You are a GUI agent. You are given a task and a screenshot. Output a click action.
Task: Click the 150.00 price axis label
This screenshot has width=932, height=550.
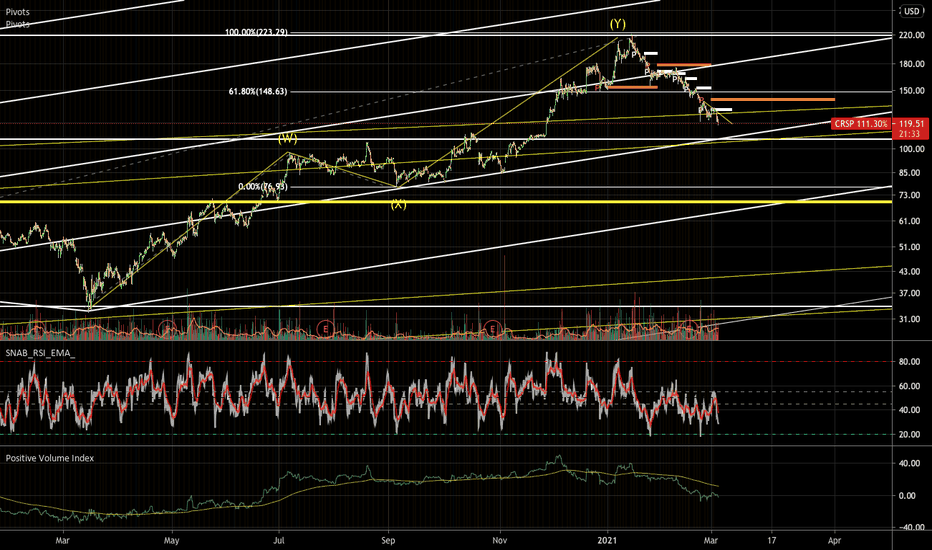912,91
